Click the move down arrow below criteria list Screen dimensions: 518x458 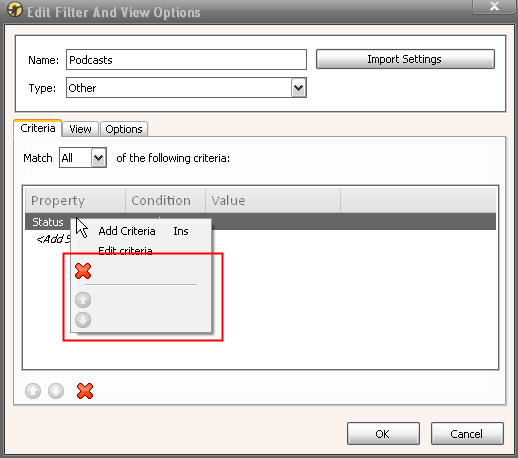point(56,391)
